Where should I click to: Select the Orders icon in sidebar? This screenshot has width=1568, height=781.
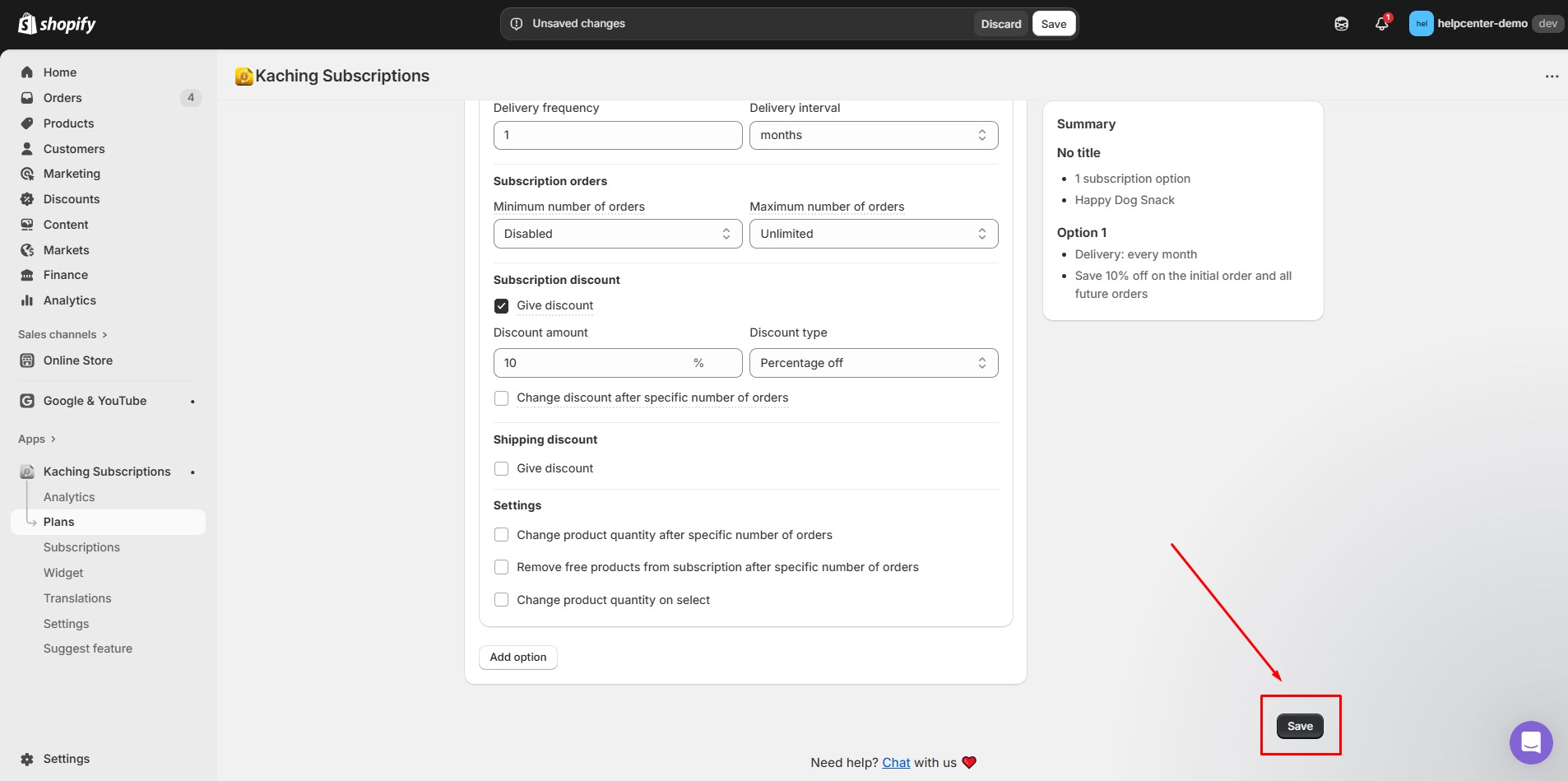(27, 97)
